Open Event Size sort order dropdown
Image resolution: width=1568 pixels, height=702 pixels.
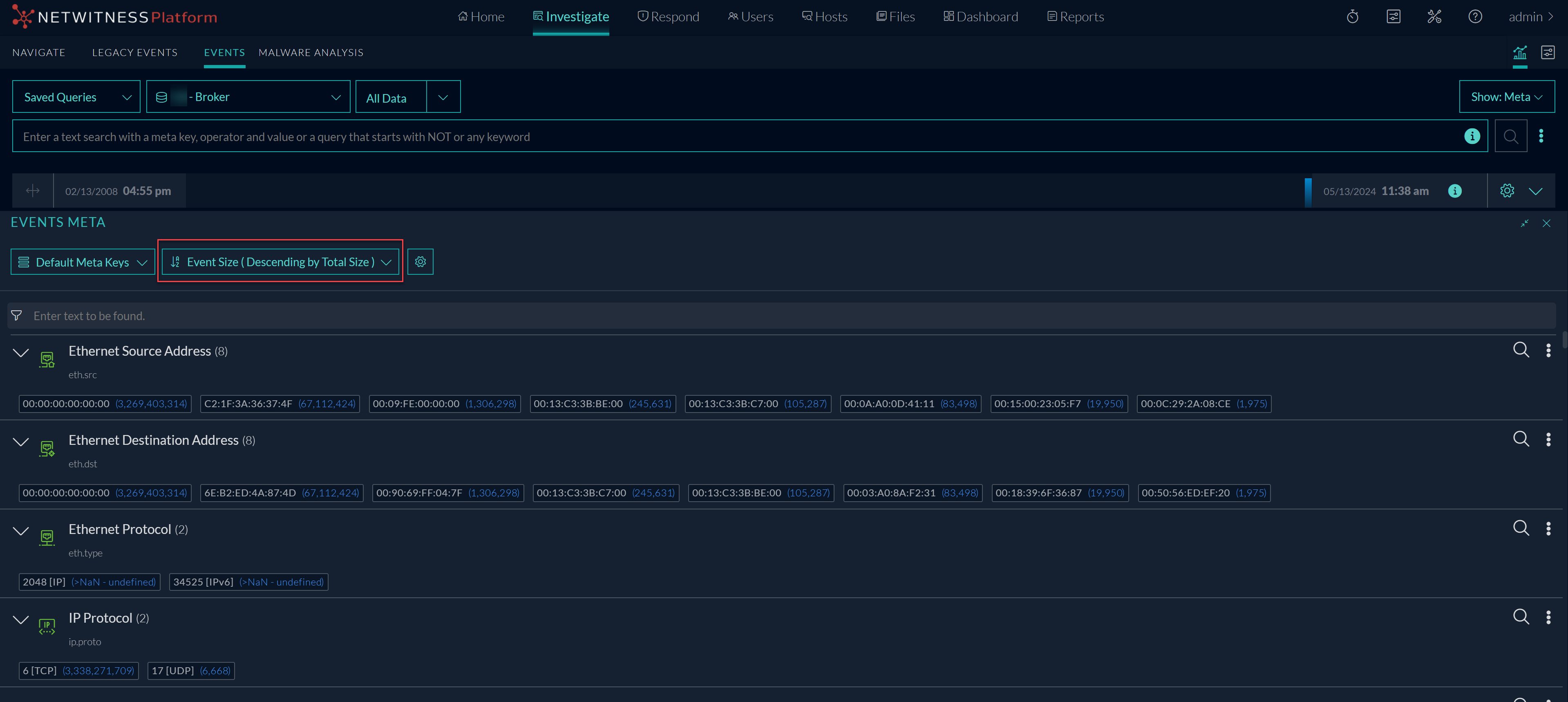coord(280,262)
